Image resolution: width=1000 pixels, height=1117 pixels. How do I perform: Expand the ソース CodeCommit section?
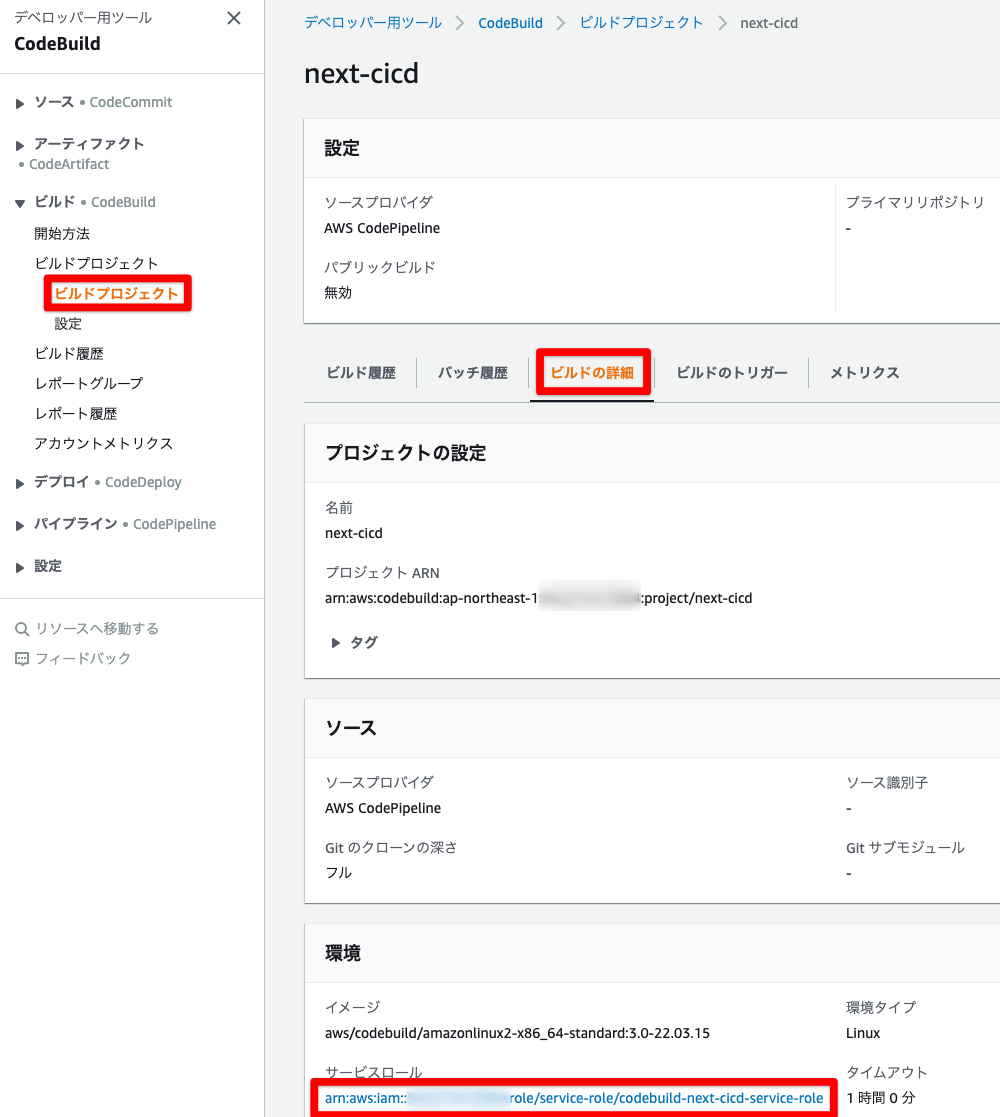click(20, 103)
